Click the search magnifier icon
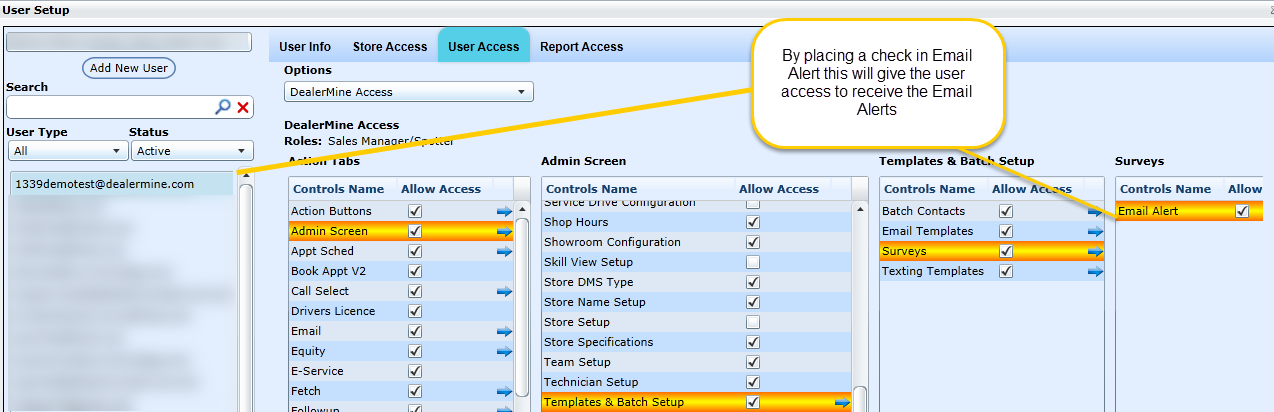The width and height of the screenshot is (1274, 412). 224,107
